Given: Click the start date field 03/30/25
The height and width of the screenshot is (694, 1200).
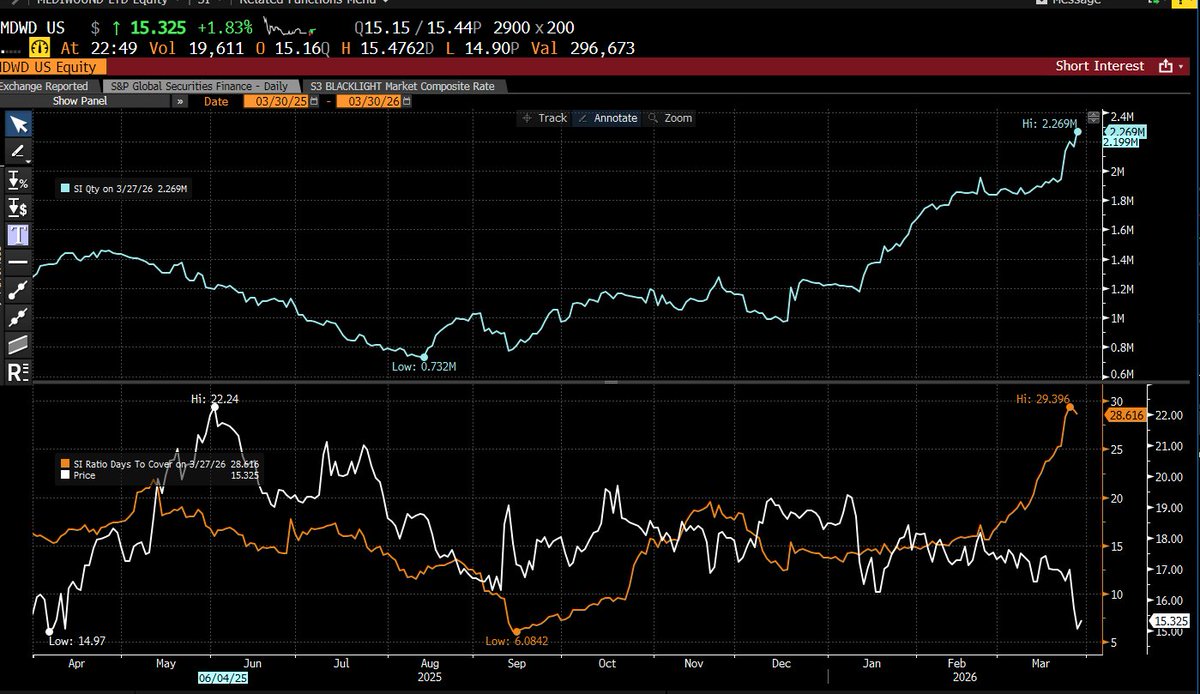Looking at the screenshot, I should [275, 102].
